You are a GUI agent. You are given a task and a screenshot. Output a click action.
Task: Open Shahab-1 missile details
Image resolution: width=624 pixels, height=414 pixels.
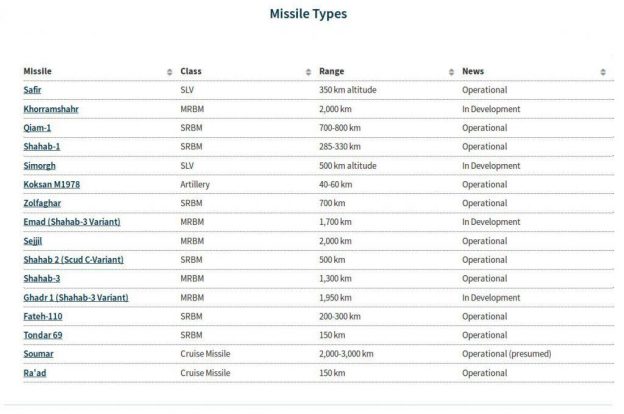tap(42, 146)
